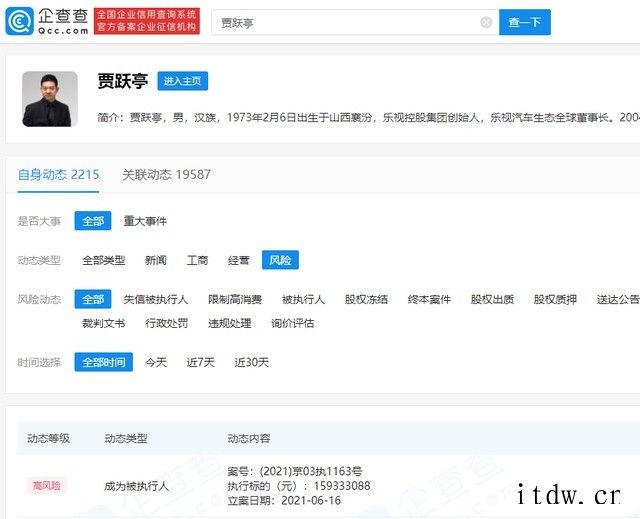This screenshot has height=519, width=640.
Task: Click the 进入主页 button
Action: click(182, 81)
